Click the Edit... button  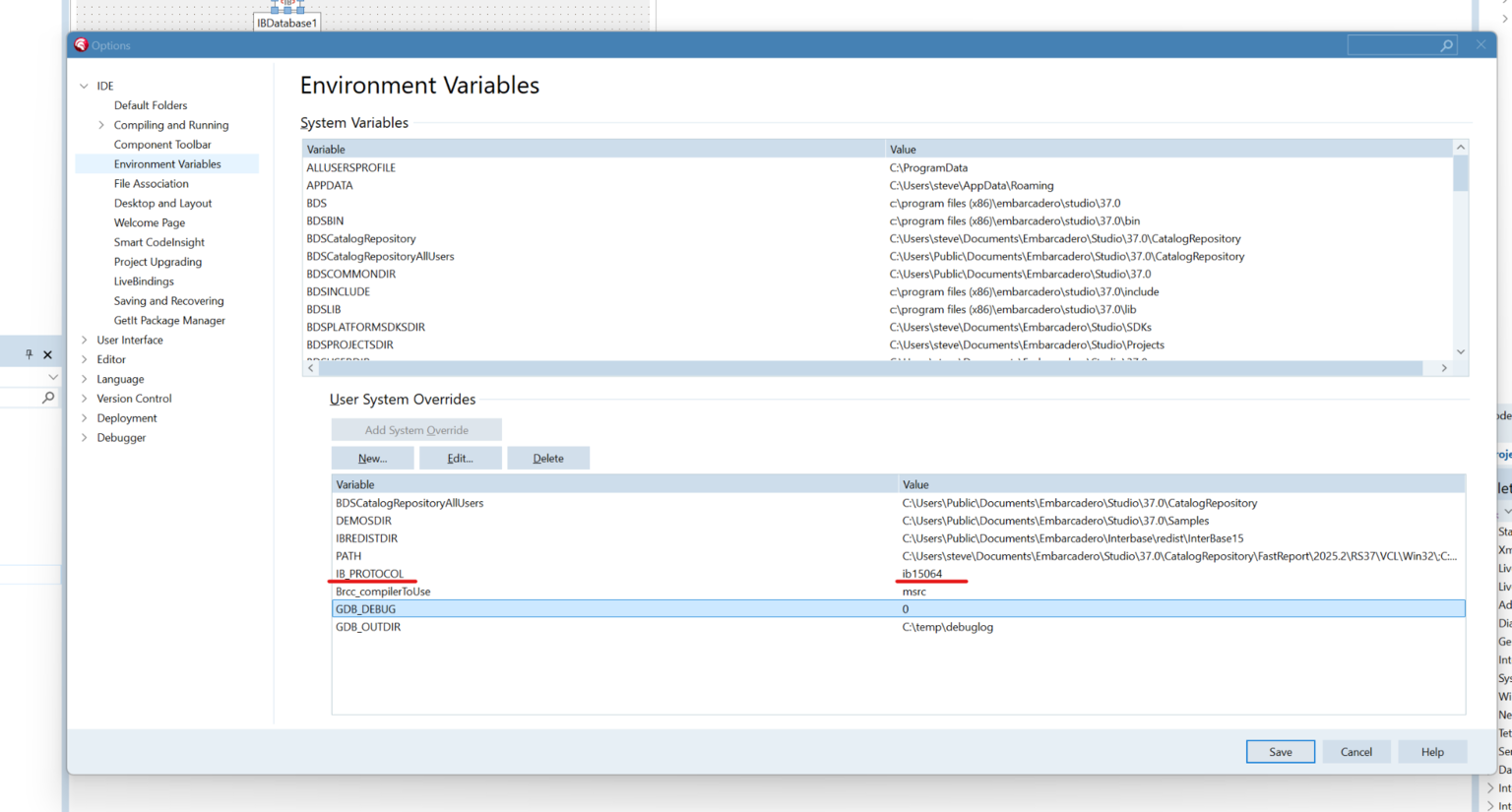(460, 459)
